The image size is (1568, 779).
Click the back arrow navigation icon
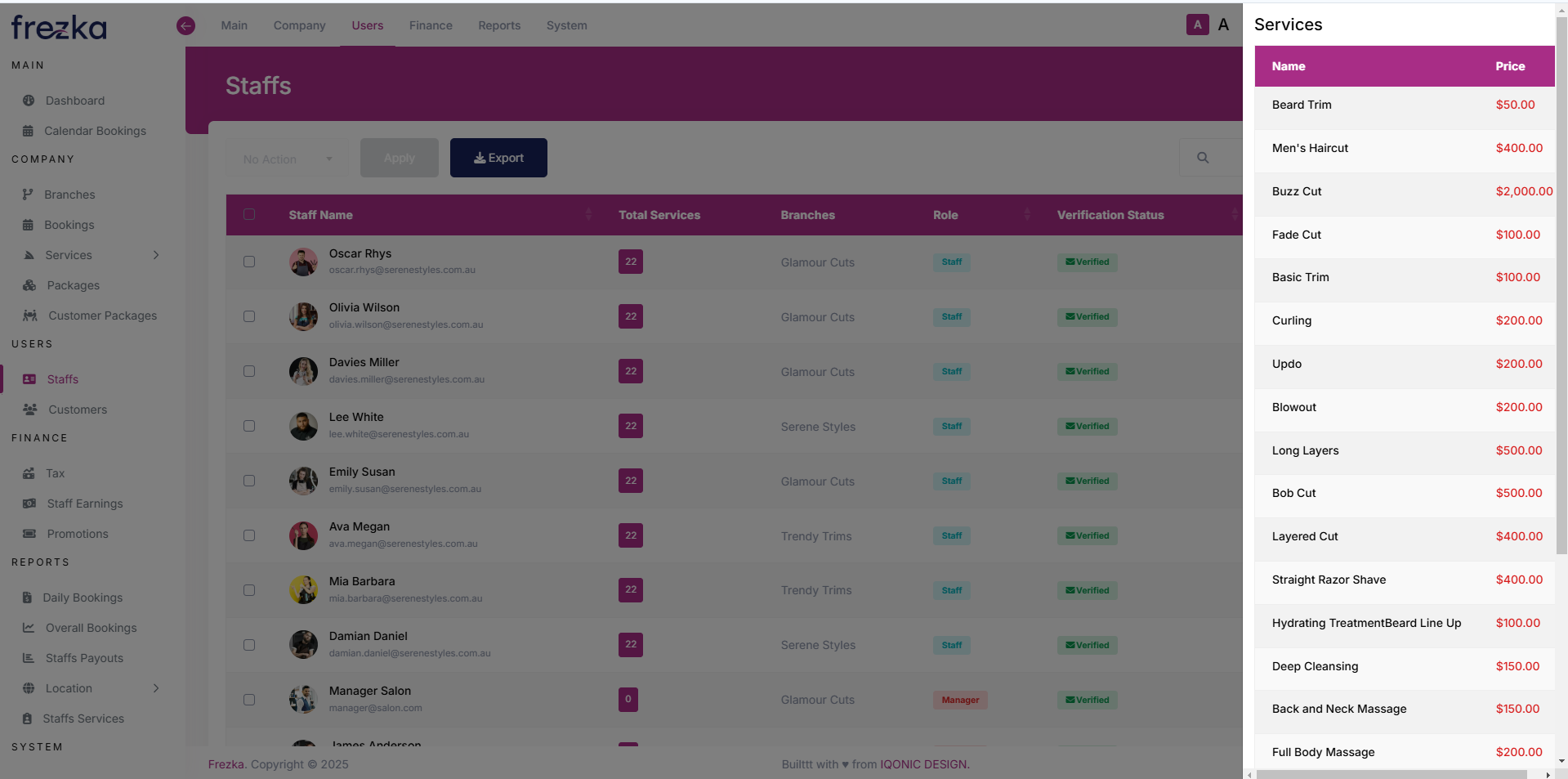185,25
